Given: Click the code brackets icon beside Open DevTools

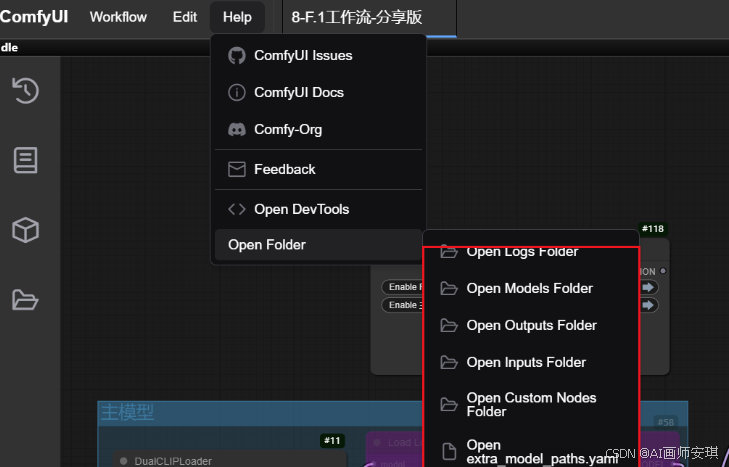Looking at the screenshot, I should 237,209.
